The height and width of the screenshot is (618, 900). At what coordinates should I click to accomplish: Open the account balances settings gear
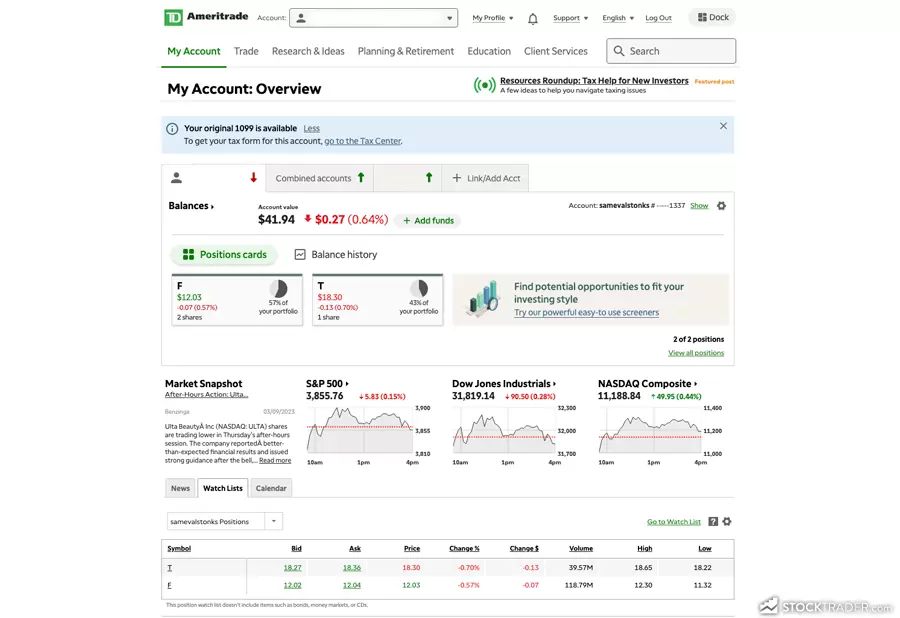point(721,206)
